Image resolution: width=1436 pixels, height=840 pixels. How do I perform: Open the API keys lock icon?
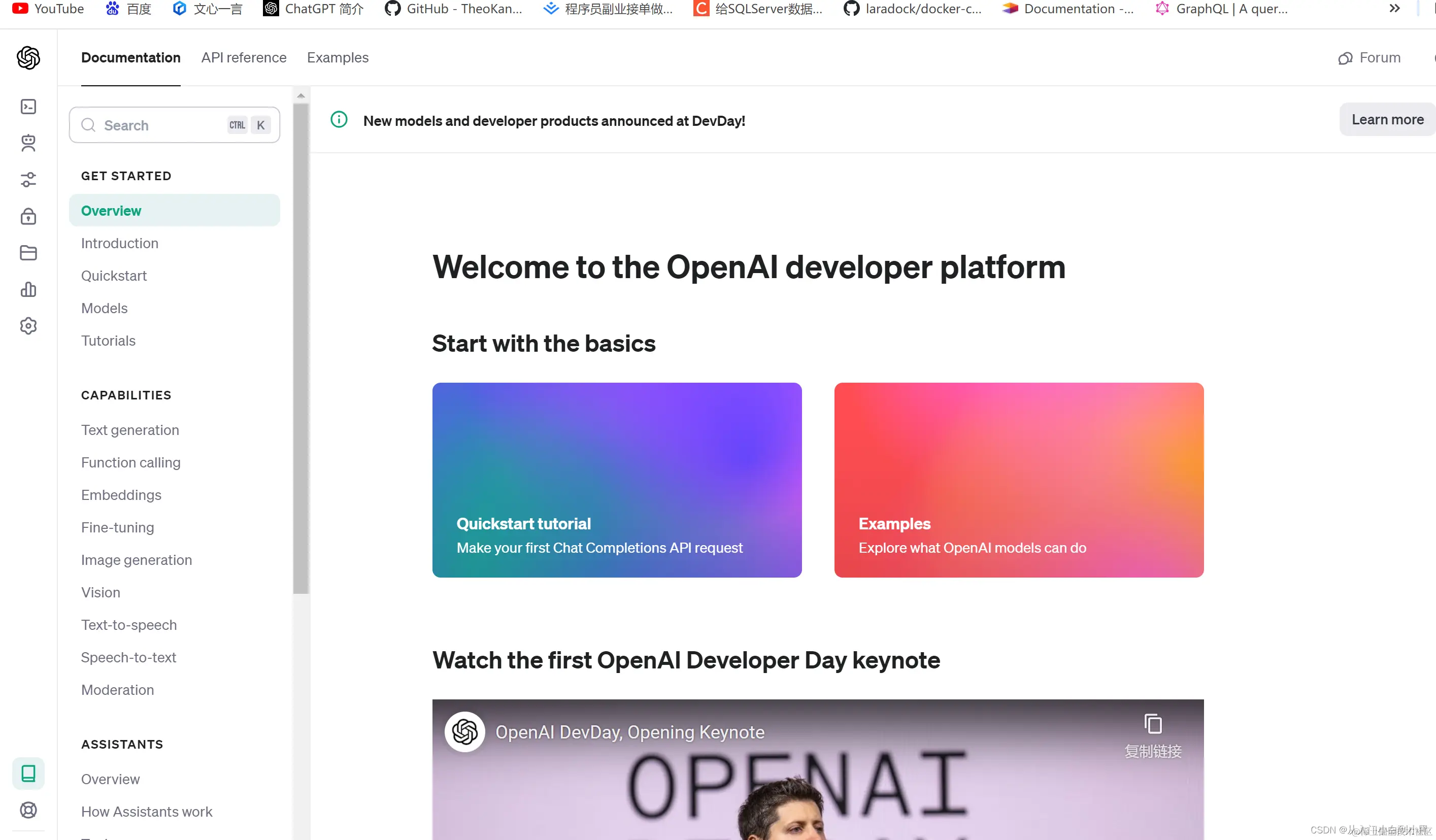click(x=28, y=217)
